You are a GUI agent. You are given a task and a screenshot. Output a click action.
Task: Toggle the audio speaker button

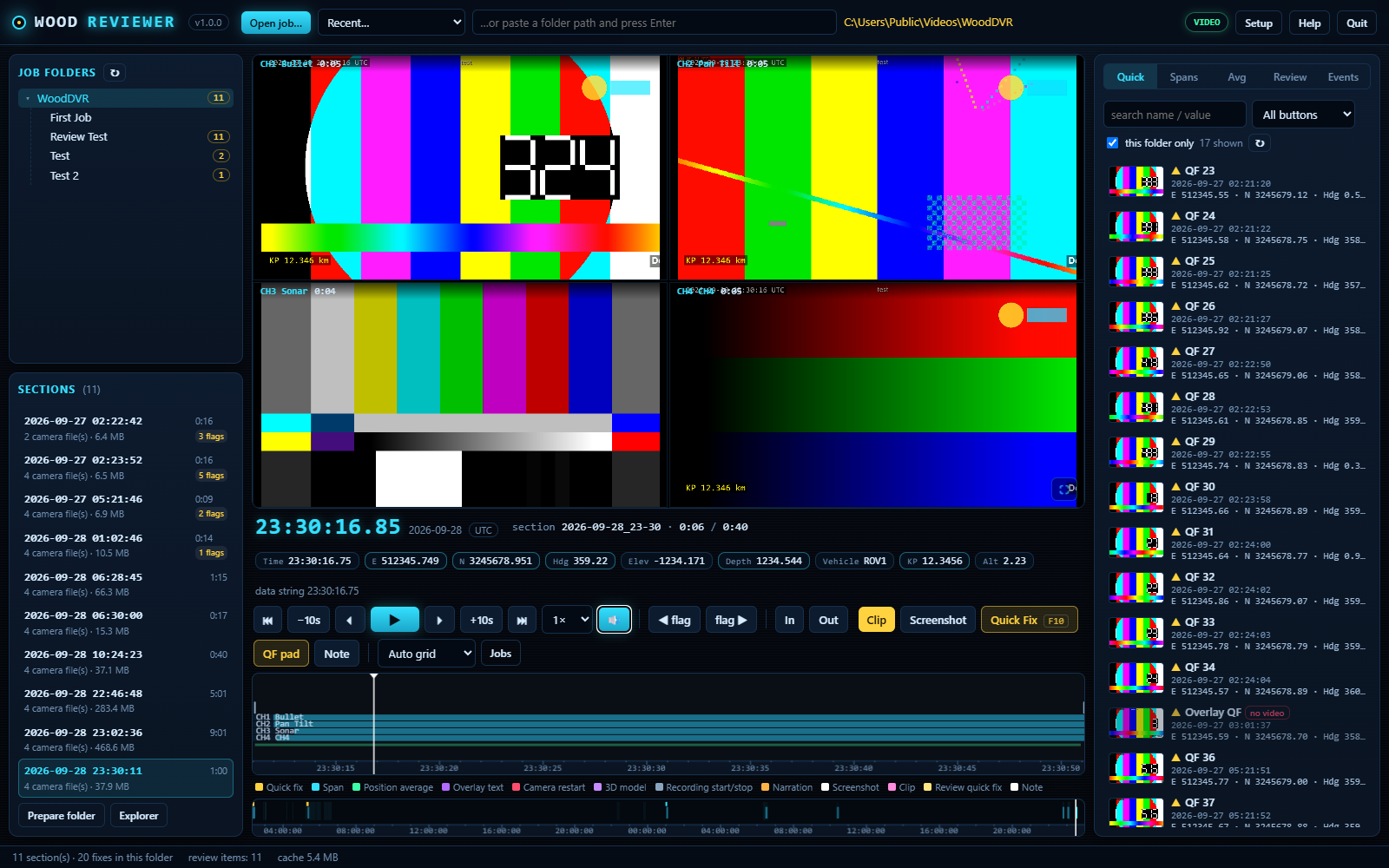[x=614, y=620]
